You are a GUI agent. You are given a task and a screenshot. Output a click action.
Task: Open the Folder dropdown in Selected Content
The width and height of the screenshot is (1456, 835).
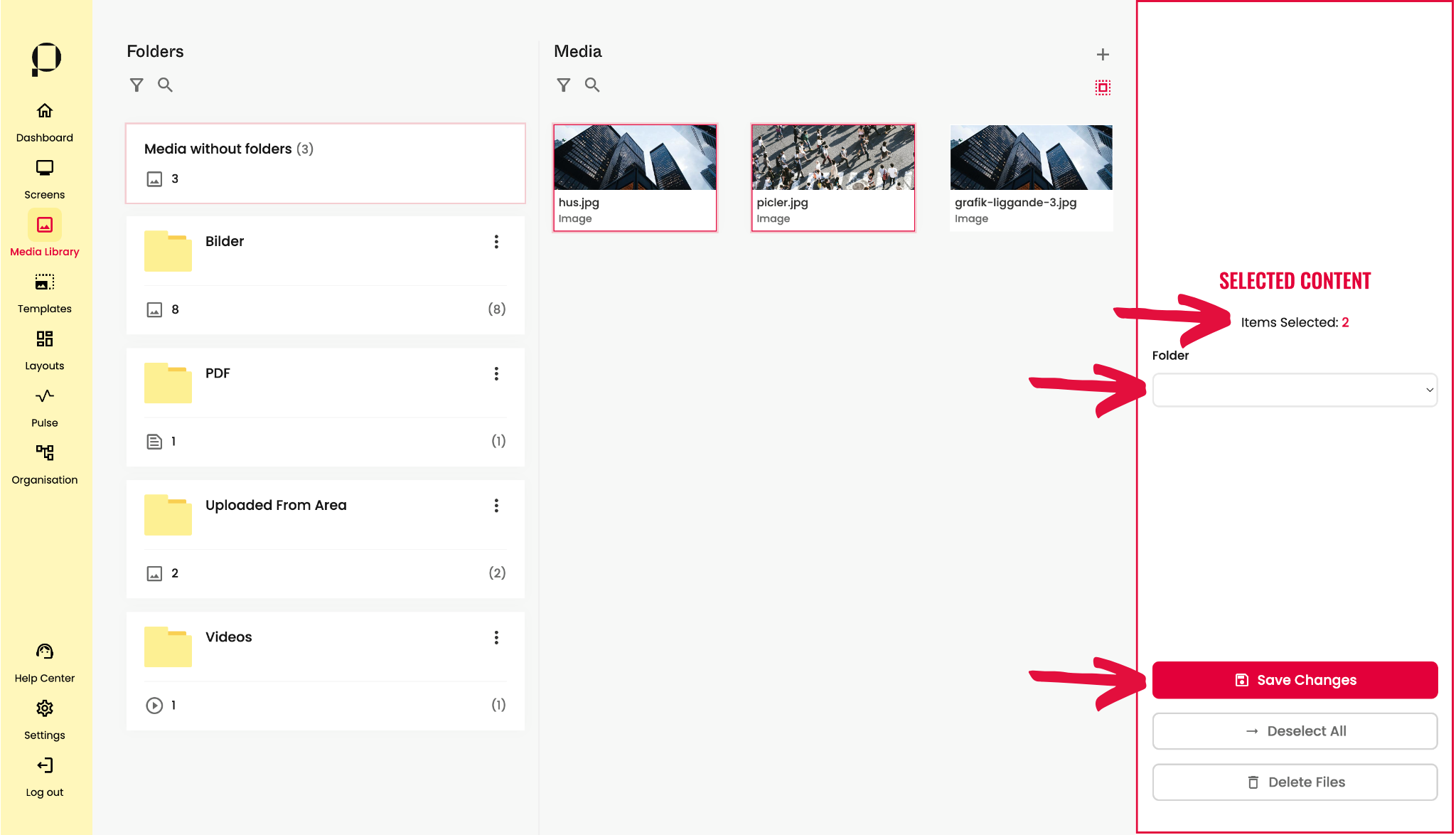[x=1294, y=390]
